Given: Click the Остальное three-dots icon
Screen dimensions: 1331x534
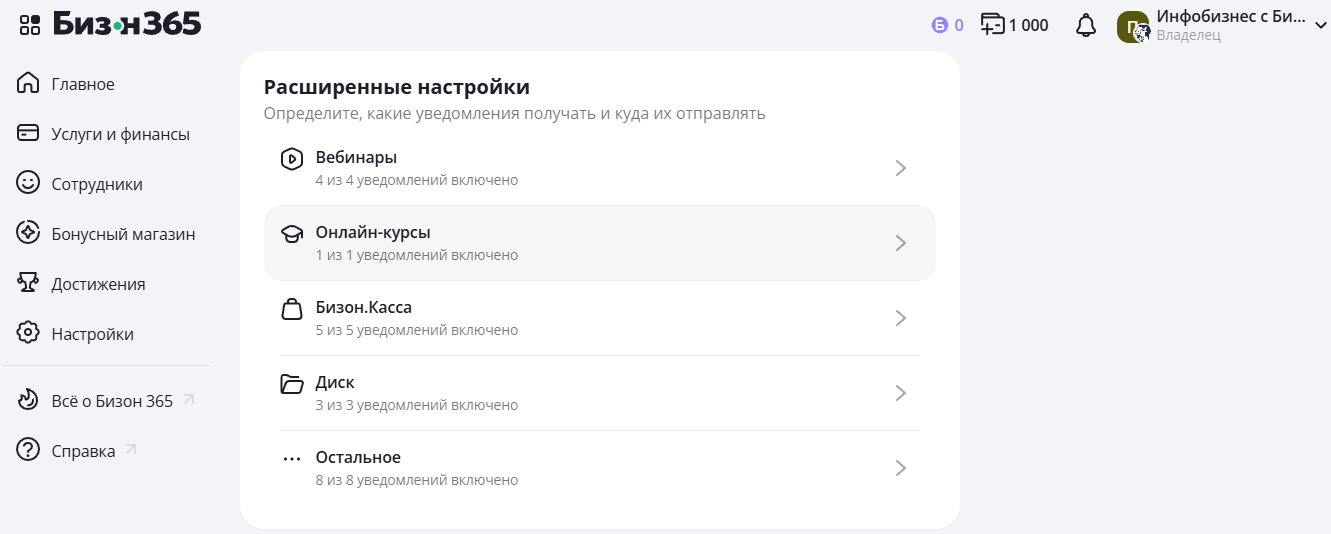Looking at the screenshot, I should pos(291,459).
